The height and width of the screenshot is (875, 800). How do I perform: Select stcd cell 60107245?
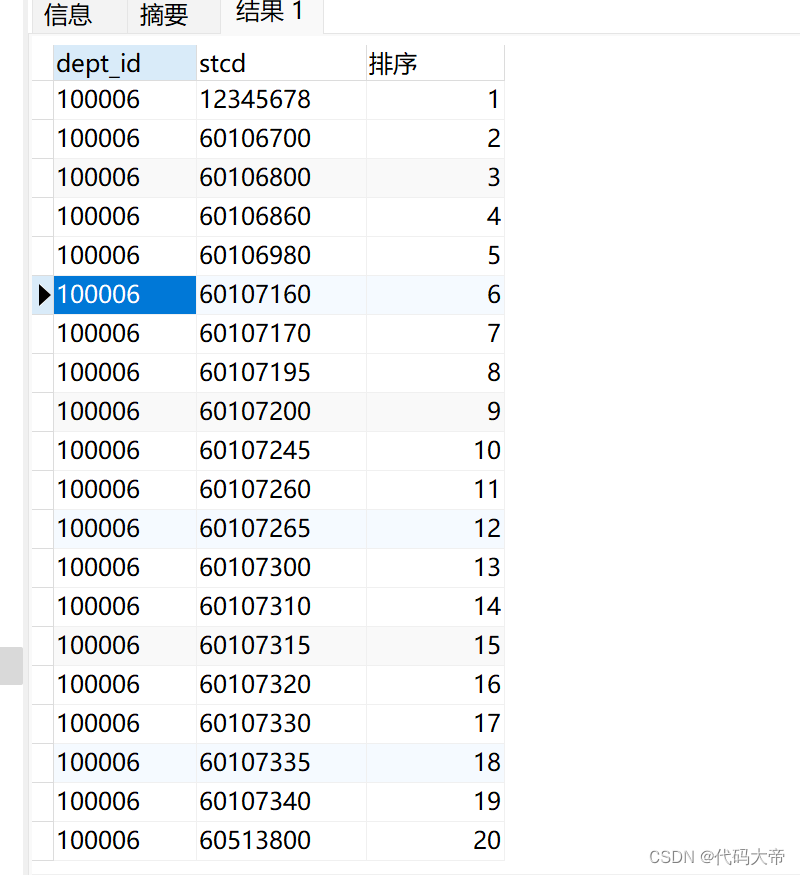click(x=281, y=451)
